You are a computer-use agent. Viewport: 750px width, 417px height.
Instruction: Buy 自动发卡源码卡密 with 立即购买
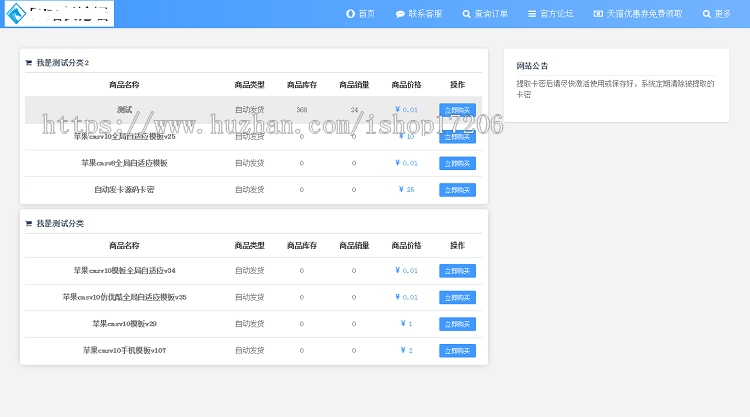tap(457, 190)
